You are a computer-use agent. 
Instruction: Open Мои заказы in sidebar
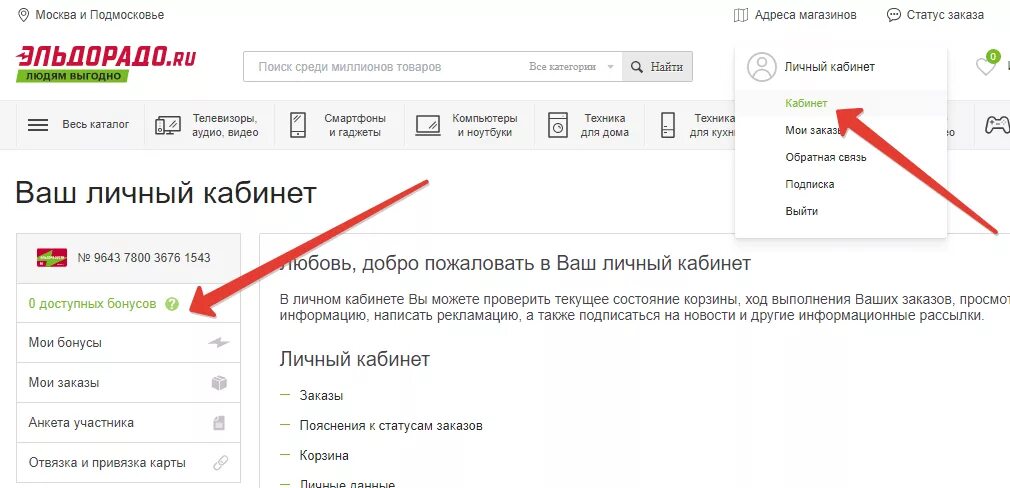pos(128,383)
